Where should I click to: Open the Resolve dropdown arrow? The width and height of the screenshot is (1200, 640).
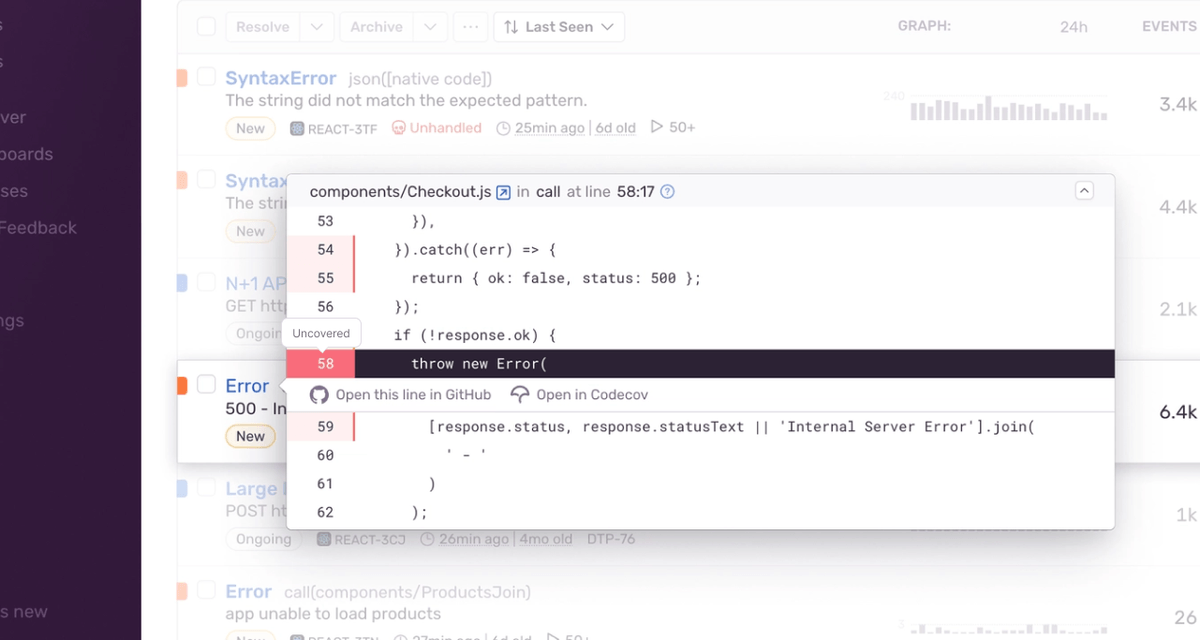click(315, 26)
